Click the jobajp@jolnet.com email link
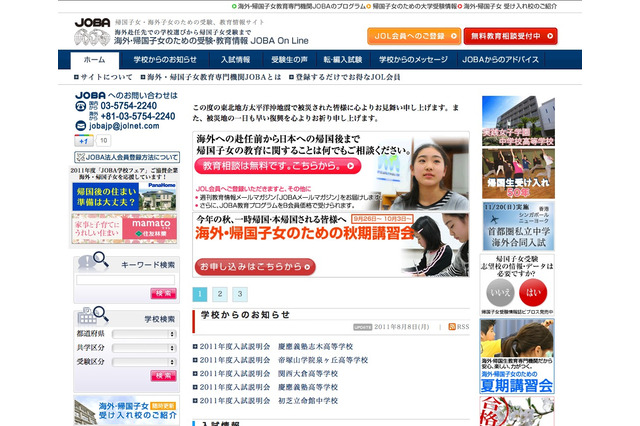This screenshot has height=426, width=640. (124, 126)
